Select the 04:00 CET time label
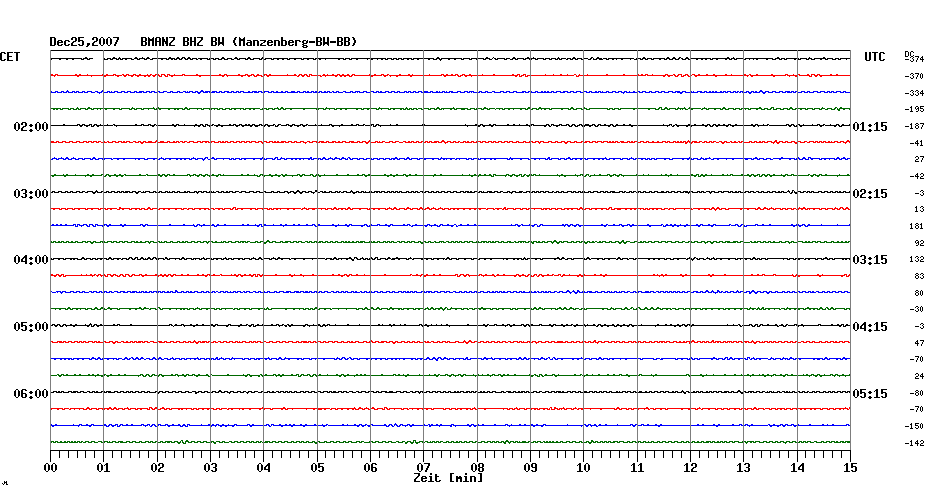Viewport: 930px width, 494px height. (31, 260)
